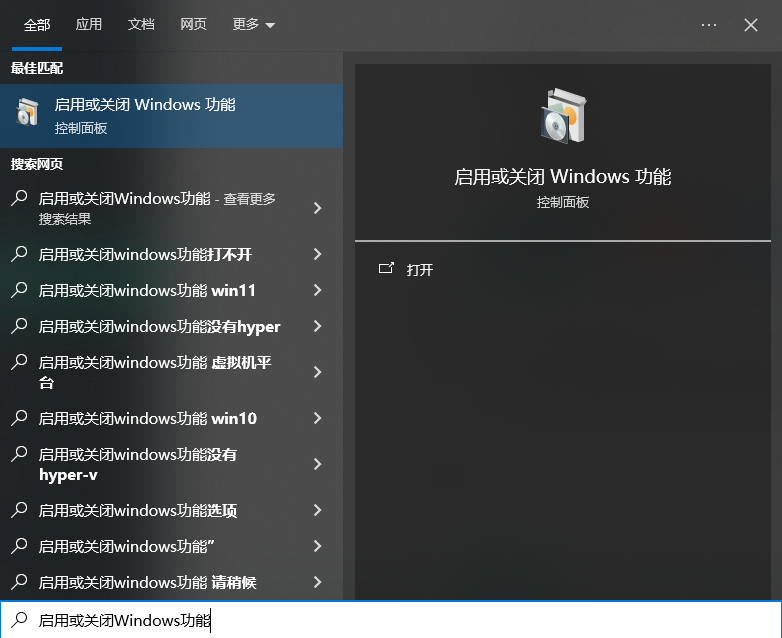782x638 pixels.
Task: Click the search magnifier icon in search box
Action: 19,620
